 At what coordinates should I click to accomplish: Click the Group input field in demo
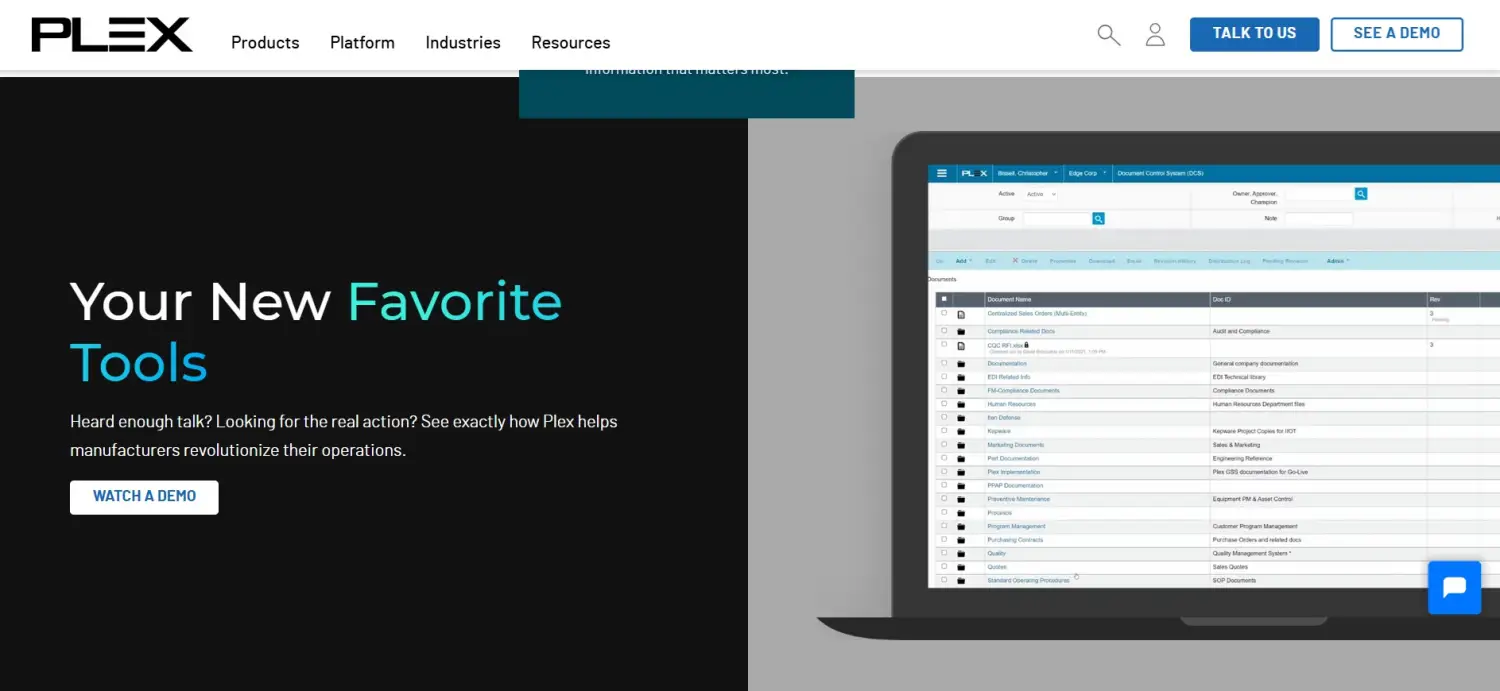coord(1057,218)
